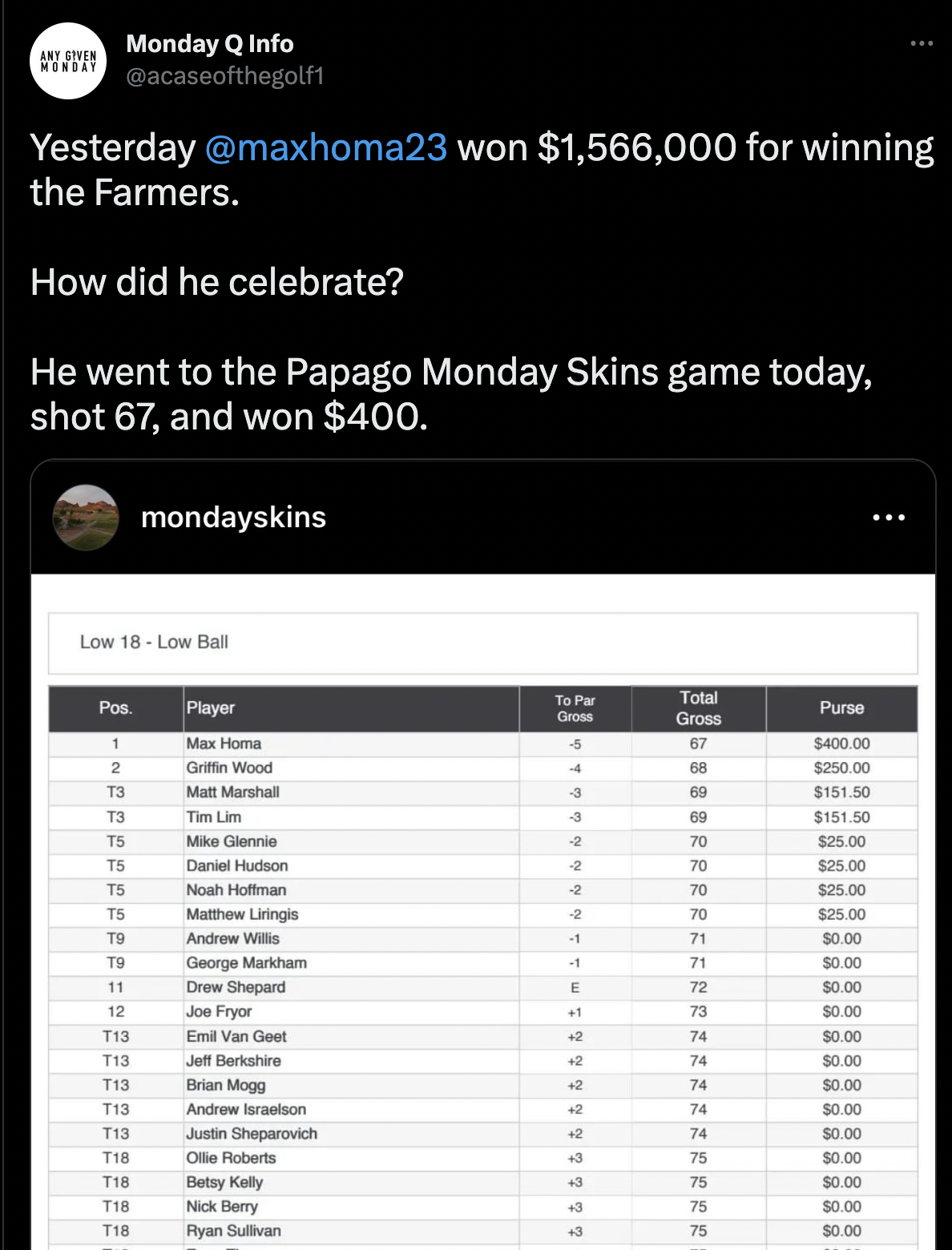Click the Any Given Monday profile avatar

(68, 61)
